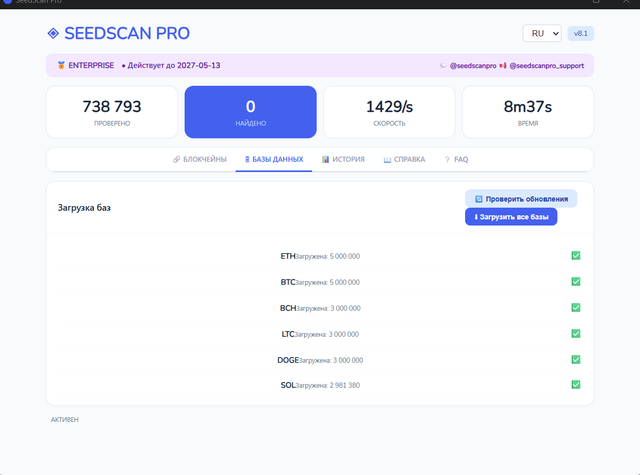Click the SEEDSCAN PRO title text
This screenshot has height=475, width=640.
click(127, 33)
